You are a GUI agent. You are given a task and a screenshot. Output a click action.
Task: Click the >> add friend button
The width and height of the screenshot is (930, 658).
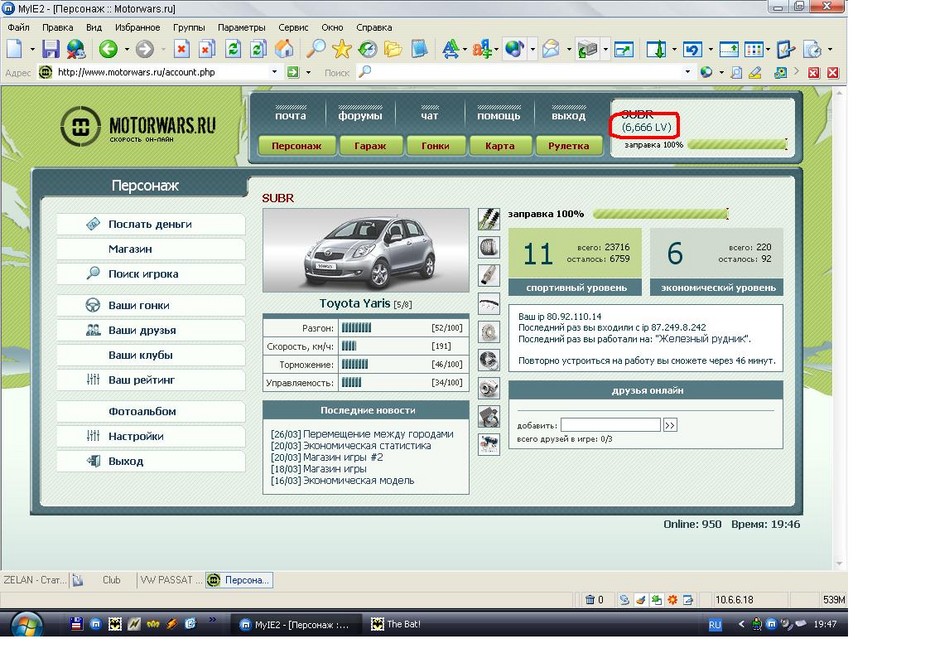pyautogui.click(x=670, y=425)
